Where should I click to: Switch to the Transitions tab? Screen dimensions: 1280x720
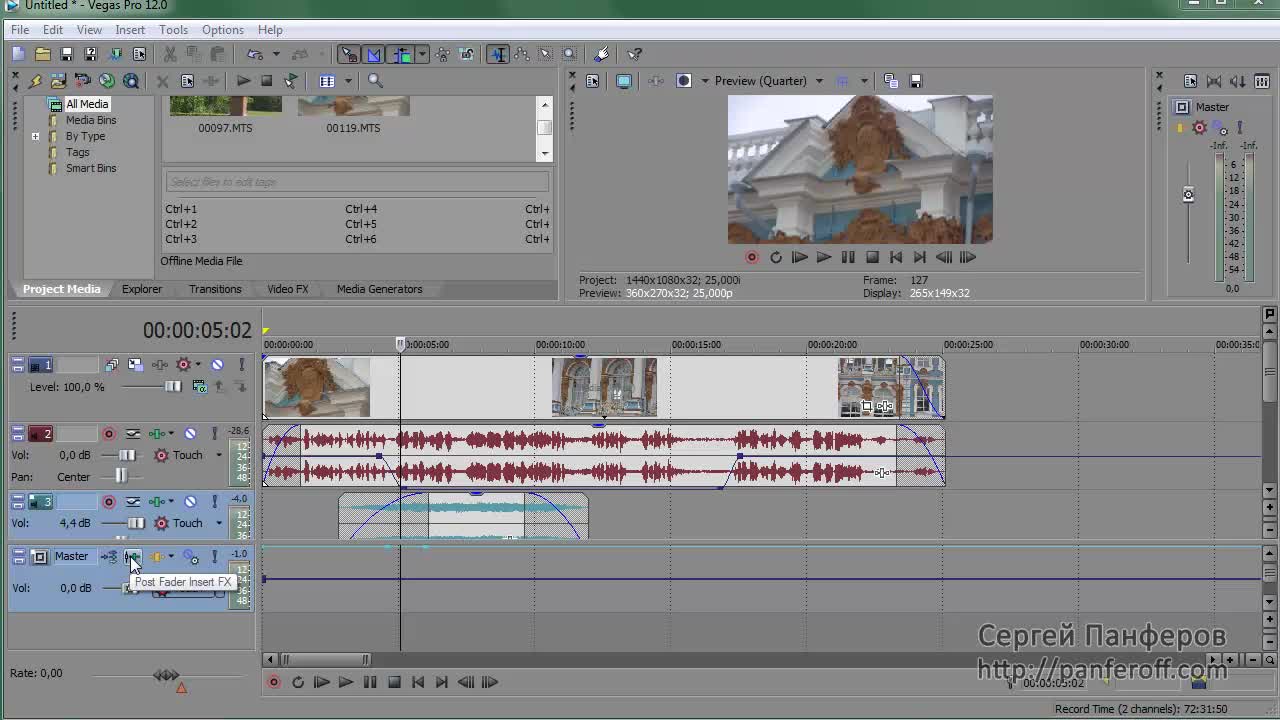(215, 289)
